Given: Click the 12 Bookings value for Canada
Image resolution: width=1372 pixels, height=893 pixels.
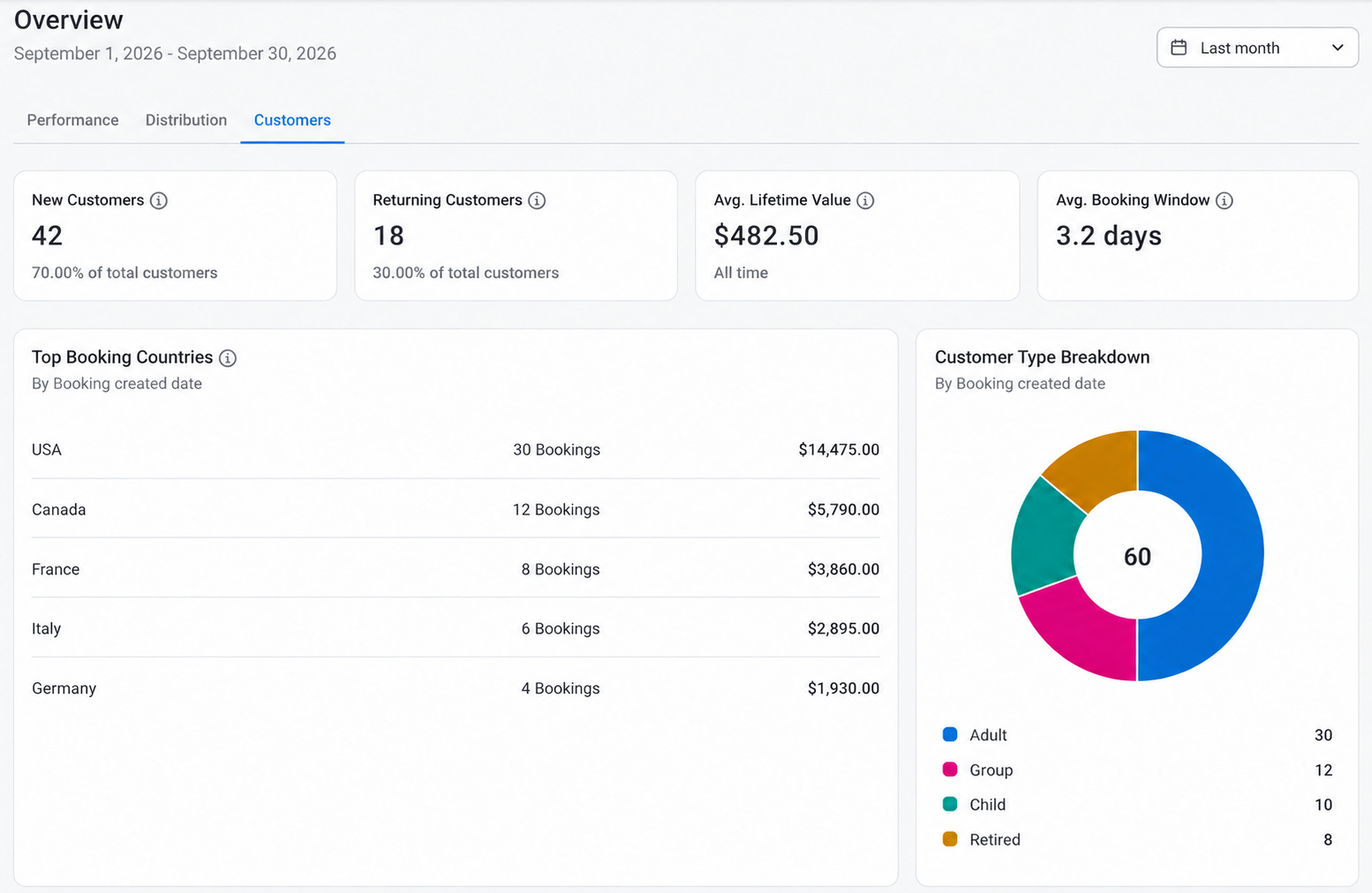Looking at the screenshot, I should [556, 510].
